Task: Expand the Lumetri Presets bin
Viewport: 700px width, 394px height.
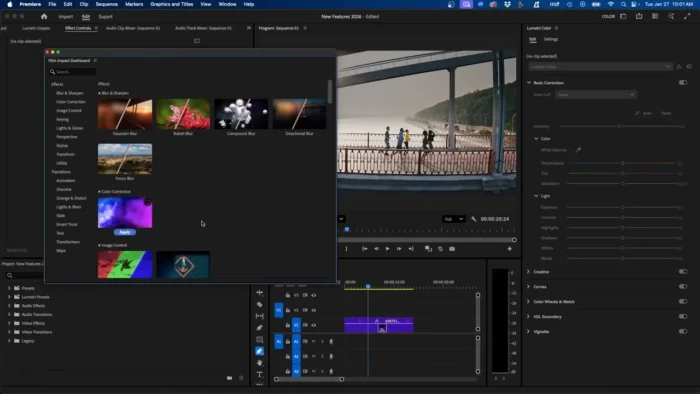Action: click(x=9, y=297)
